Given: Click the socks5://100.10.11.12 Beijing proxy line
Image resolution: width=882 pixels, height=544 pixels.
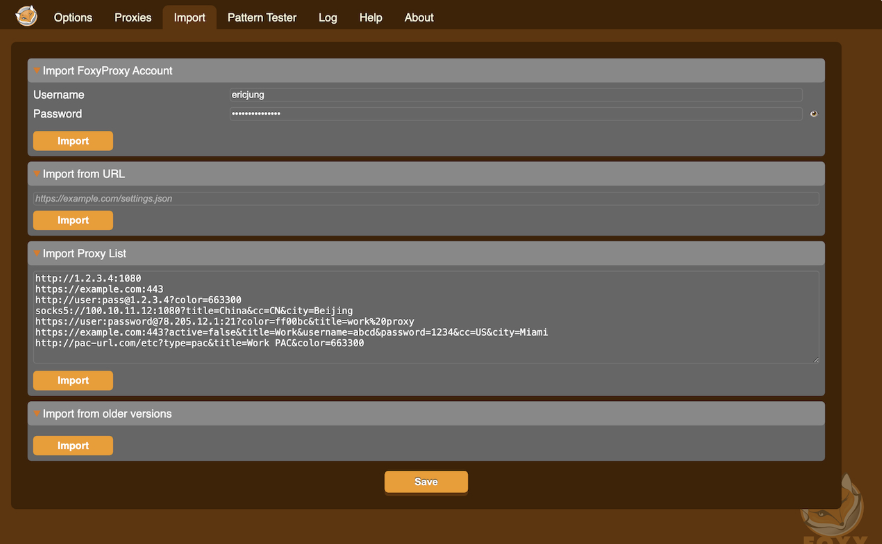Looking at the screenshot, I should coord(194,311).
